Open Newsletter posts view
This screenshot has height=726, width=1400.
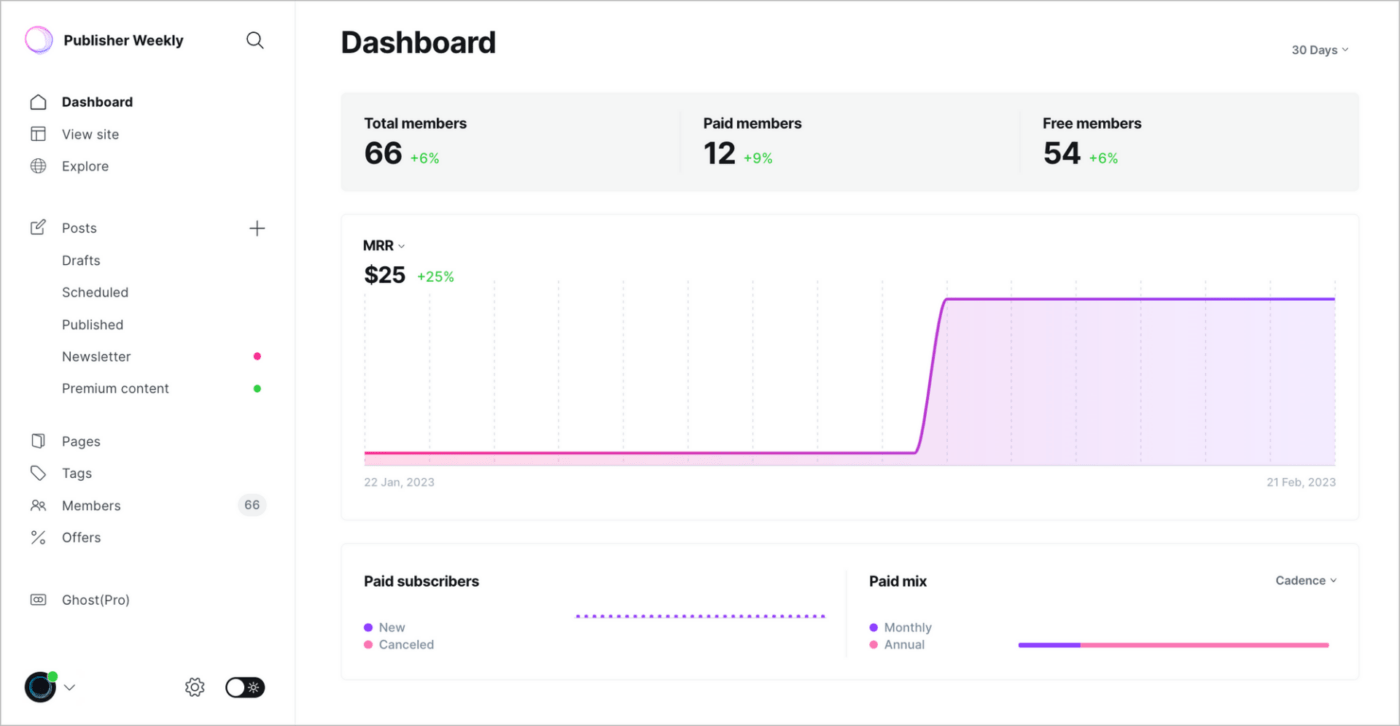tap(96, 356)
